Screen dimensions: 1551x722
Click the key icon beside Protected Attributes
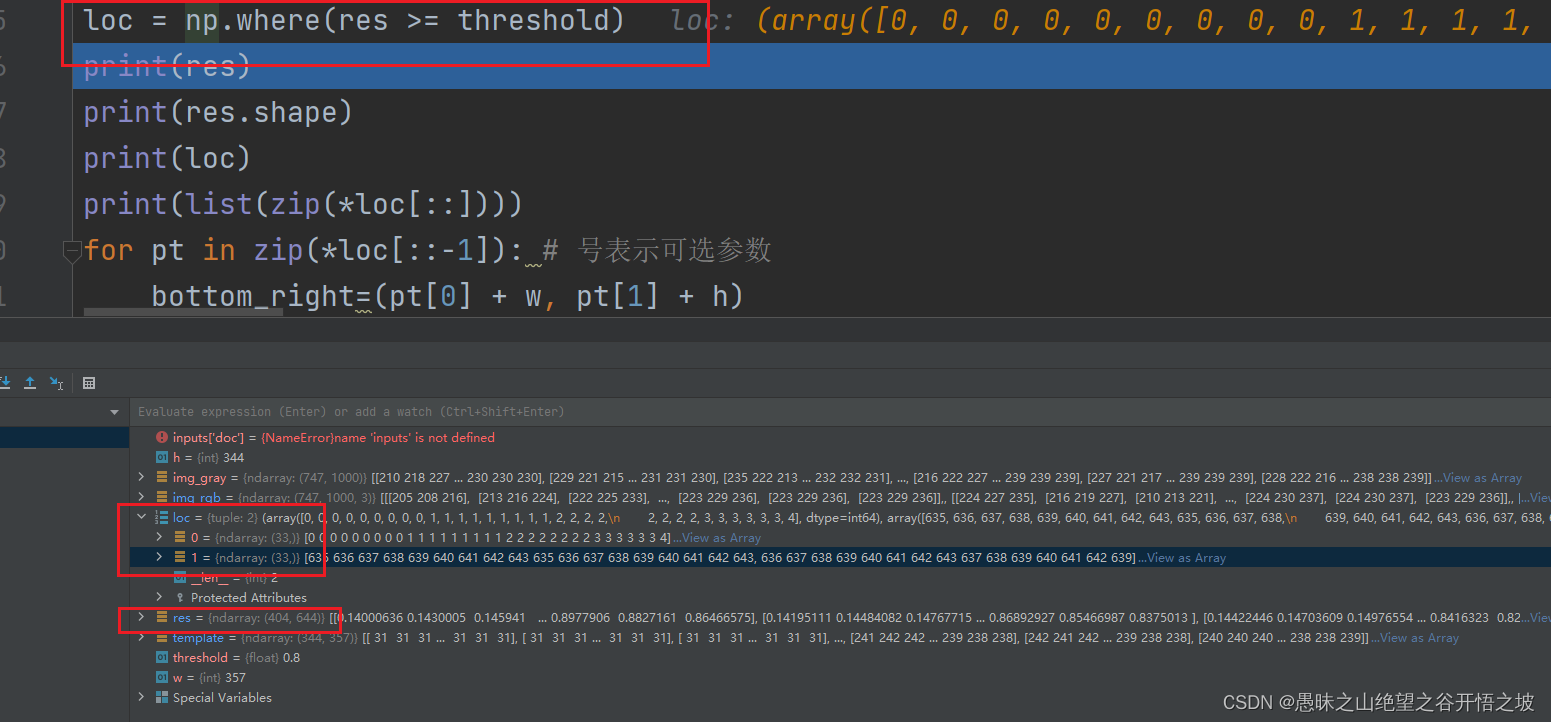click(180, 598)
